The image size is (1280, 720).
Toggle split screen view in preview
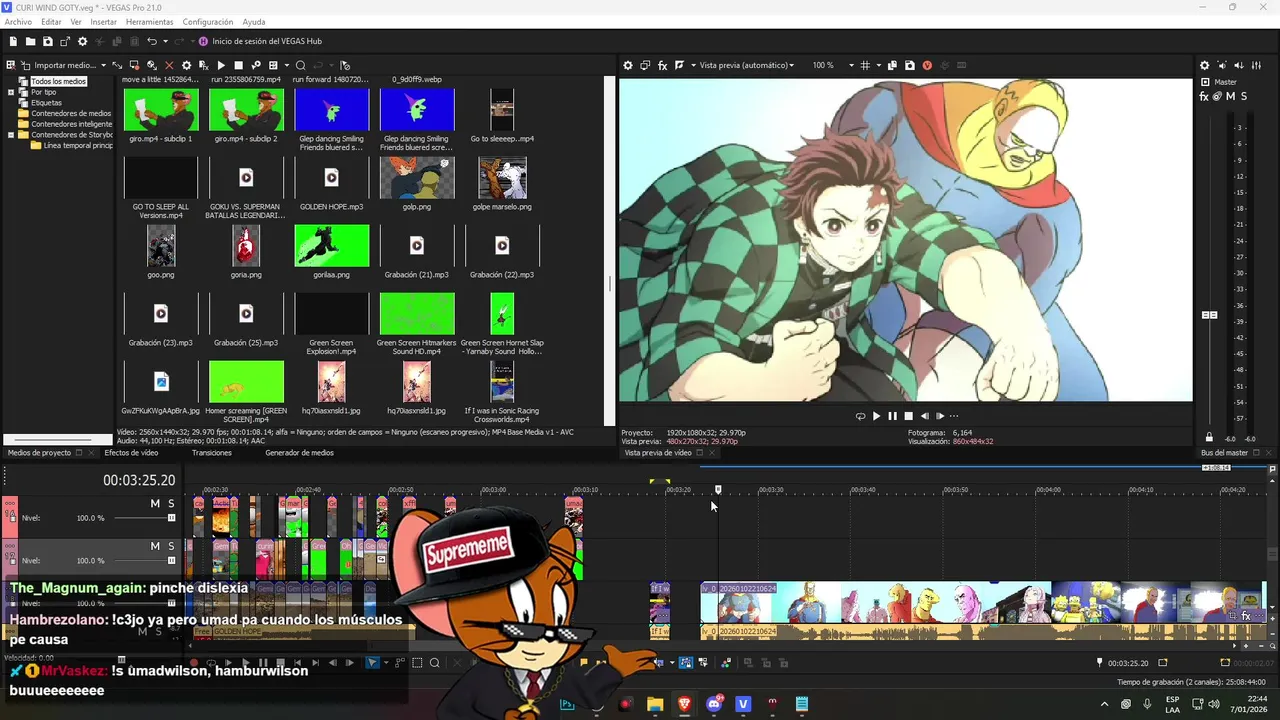tap(679, 65)
